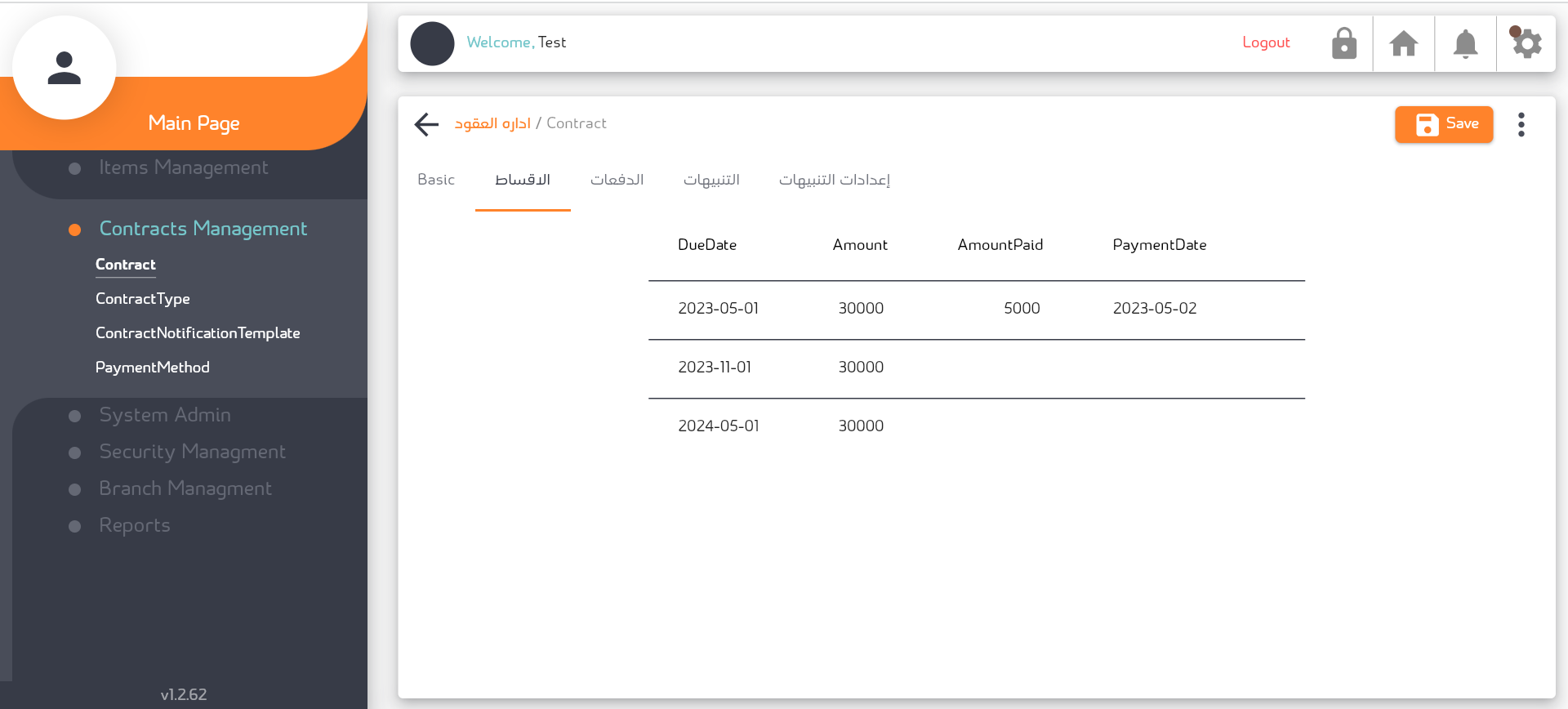Collapse Contracts Management section
This screenshot has height=709, width=1568.
click(x=203, y=229)
